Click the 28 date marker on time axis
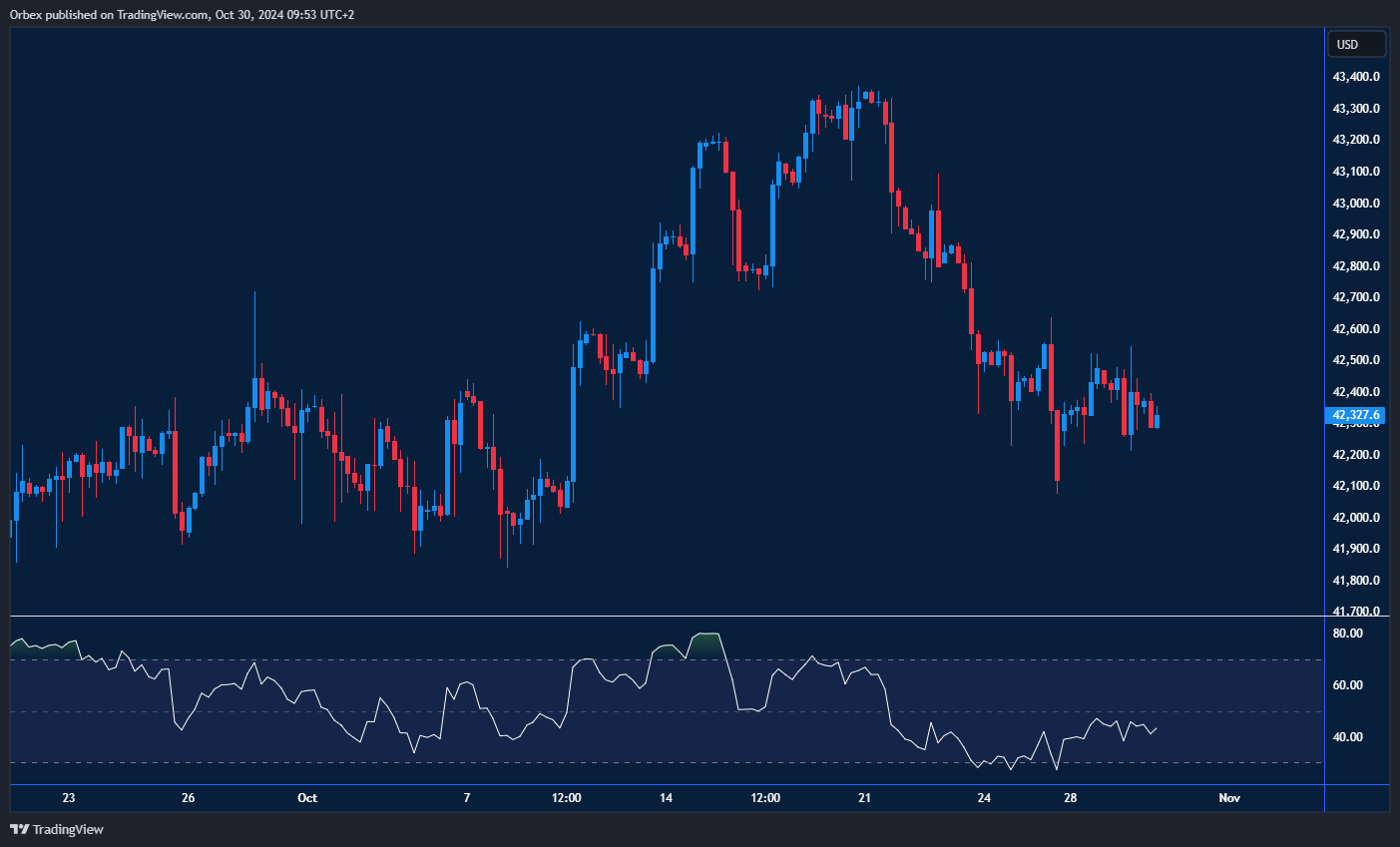This screenshot has height=847, width=1400. (1070, 798)
